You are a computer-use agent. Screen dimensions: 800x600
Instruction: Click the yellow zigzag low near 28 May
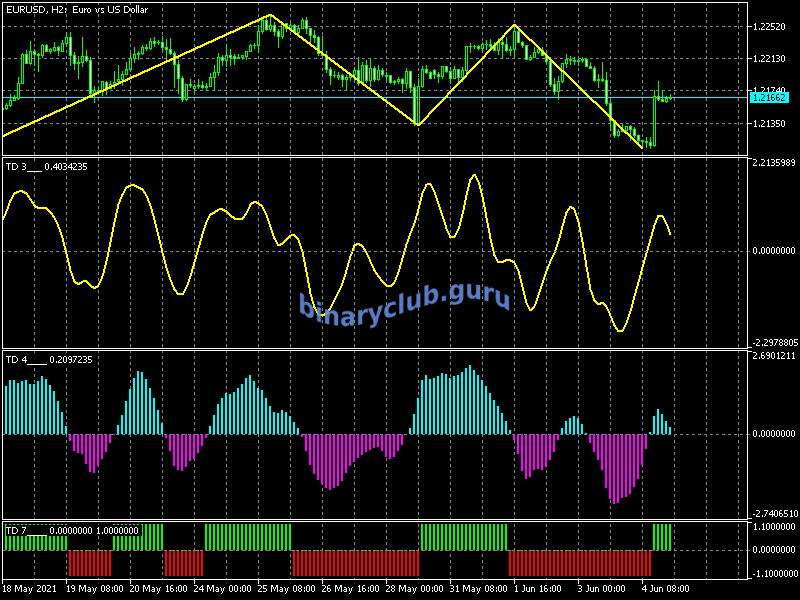point(417,124)
